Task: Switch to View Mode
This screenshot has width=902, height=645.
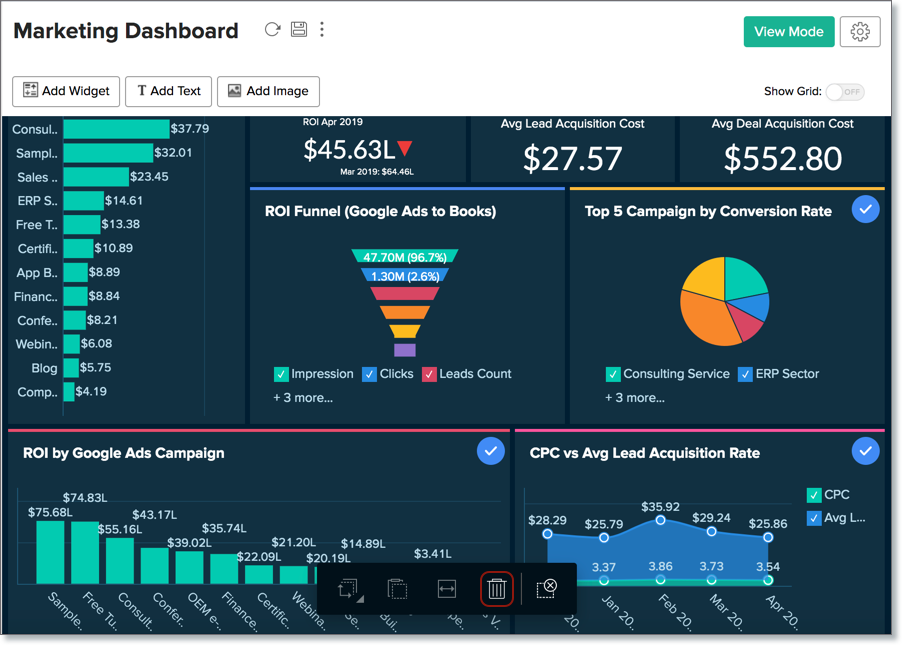Action: pyautogui.click(x=789, y=31)
